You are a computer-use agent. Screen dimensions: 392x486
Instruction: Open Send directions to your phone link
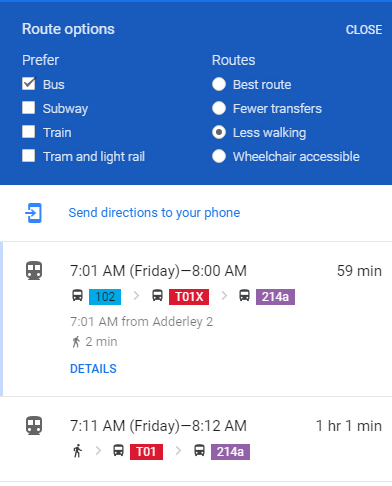[x=154, y=213]
